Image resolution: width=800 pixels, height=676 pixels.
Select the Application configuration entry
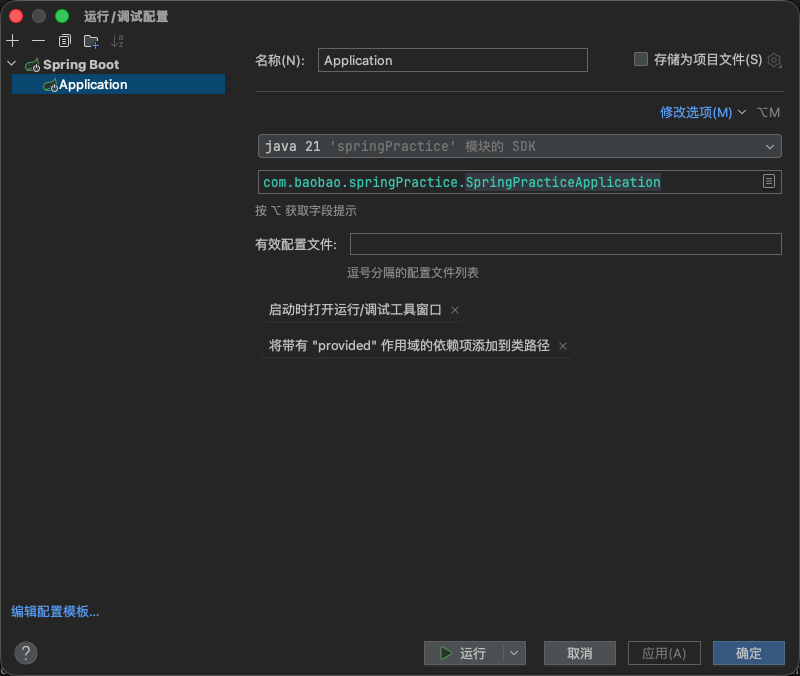pos(118,84)
